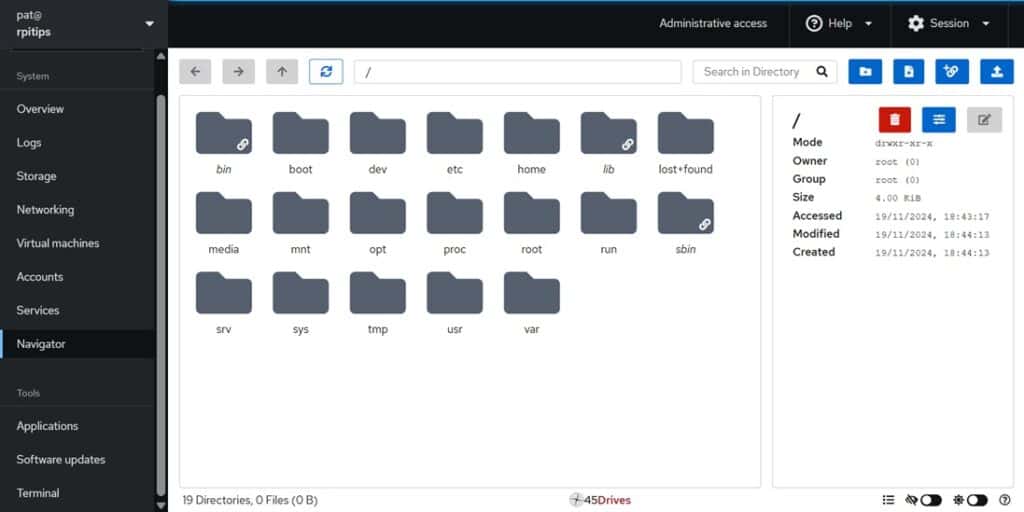Image resolution: width=1024 pixels, height=512 pixels.
Task: Switch to list view in the status bar
Action: pos(888,500)
